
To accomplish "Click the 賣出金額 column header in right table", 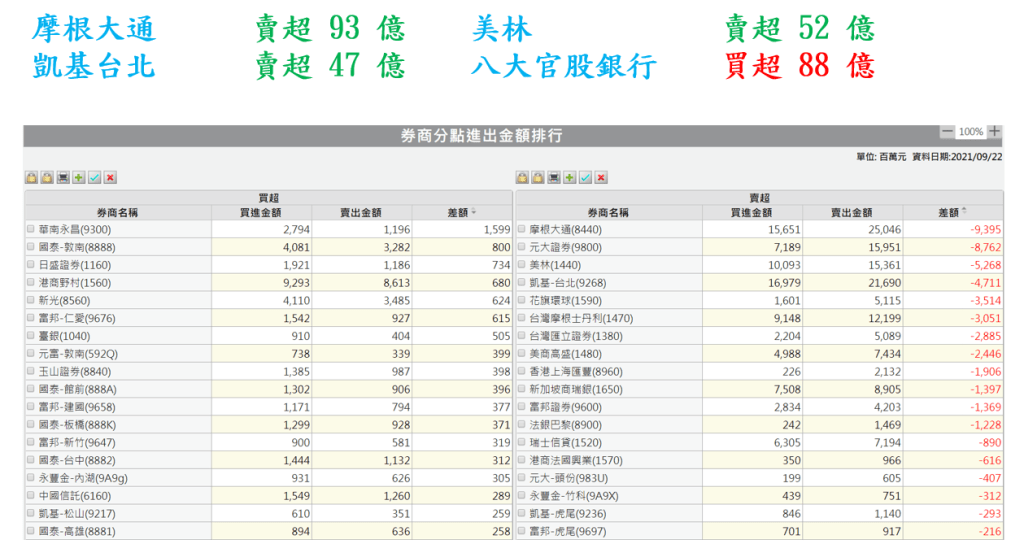I will (852, 212).
